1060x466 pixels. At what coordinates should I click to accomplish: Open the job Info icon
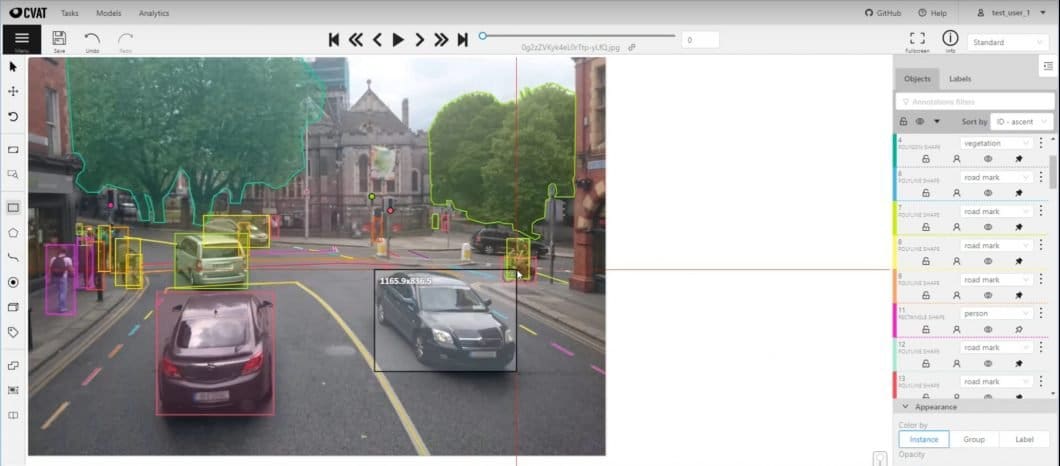click(x=950, y=41)
